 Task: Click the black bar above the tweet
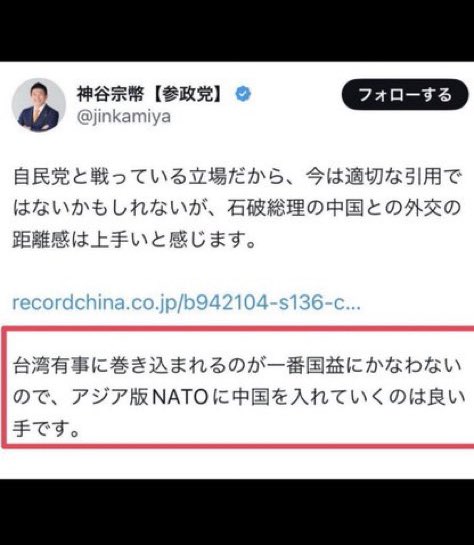coord(237,31)
